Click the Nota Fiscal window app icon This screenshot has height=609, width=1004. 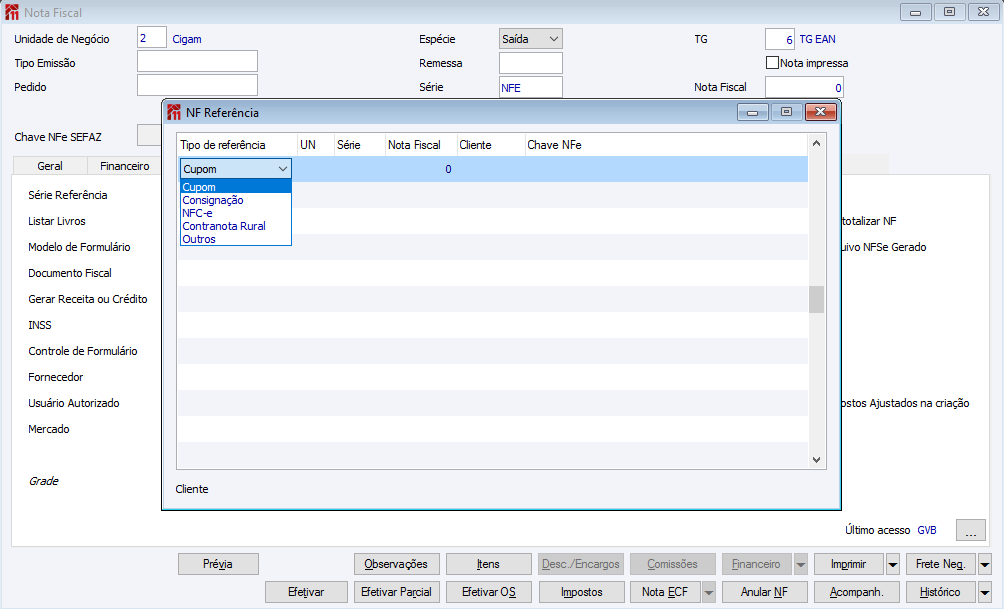[x=12, y=12]
